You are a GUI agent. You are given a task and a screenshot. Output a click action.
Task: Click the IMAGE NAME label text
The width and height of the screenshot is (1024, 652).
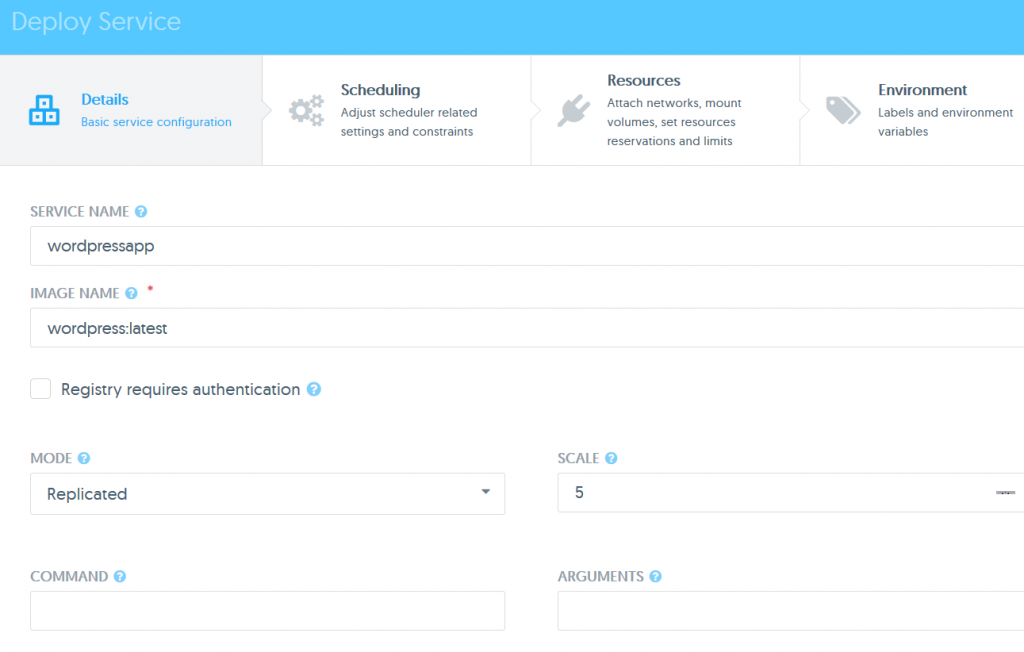pos(74,293)
